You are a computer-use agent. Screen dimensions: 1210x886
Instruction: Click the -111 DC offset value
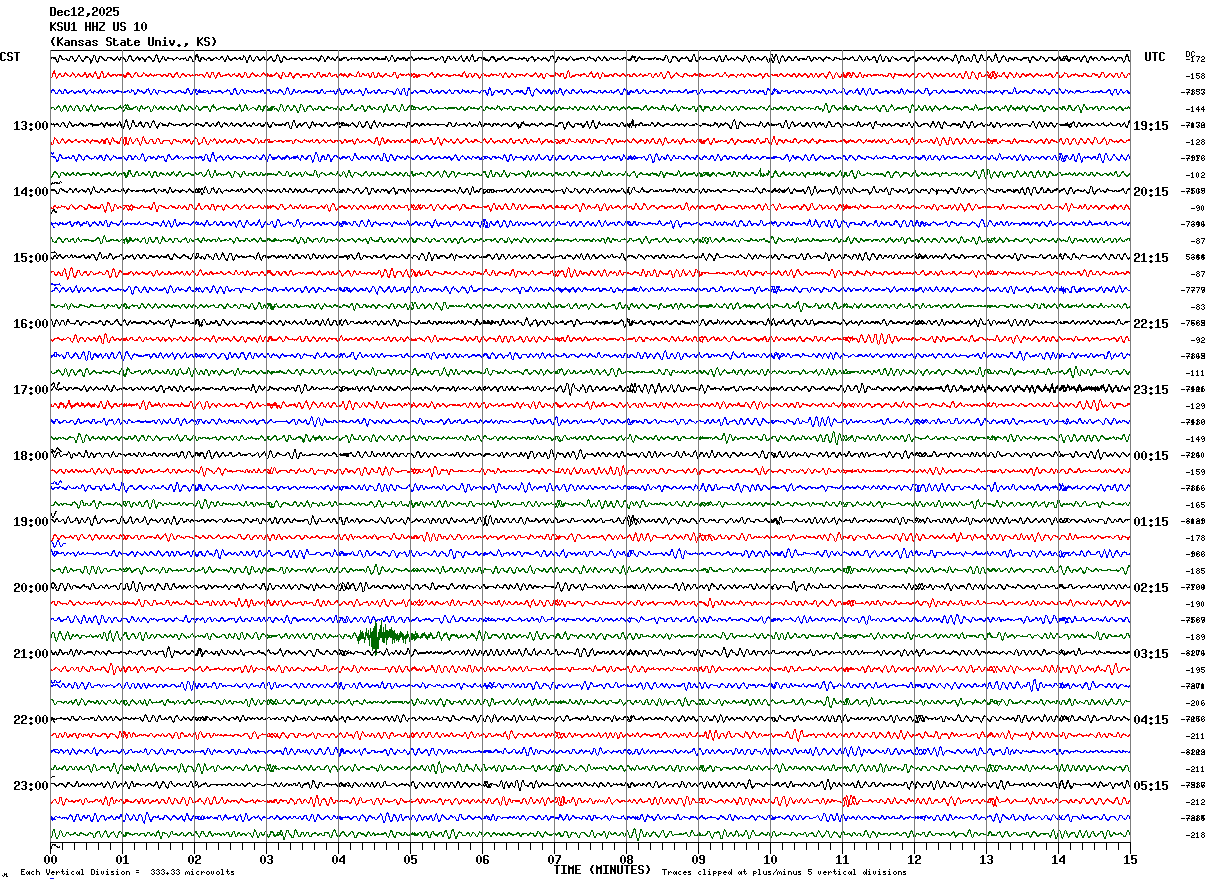1195,373
